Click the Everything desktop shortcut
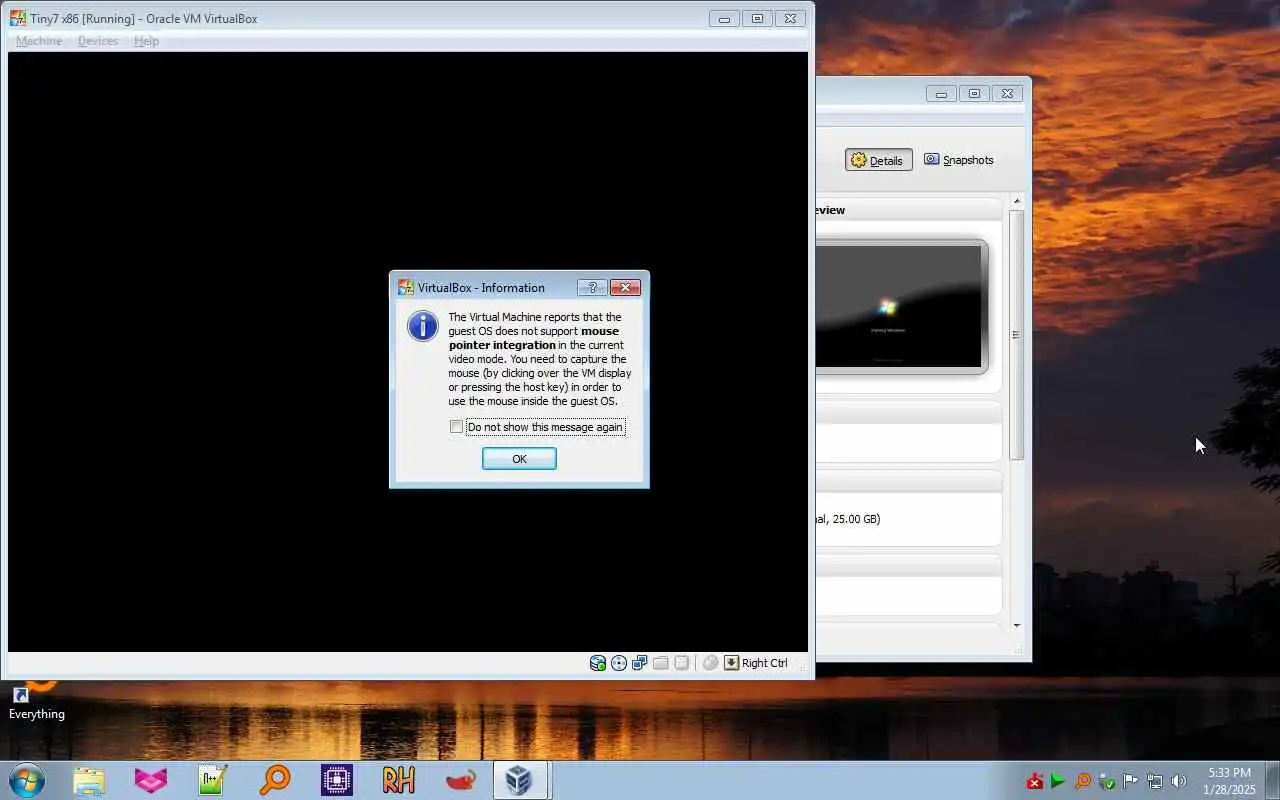The width and height of the screenshot is (1280, 800). click(x=37, y=703)
